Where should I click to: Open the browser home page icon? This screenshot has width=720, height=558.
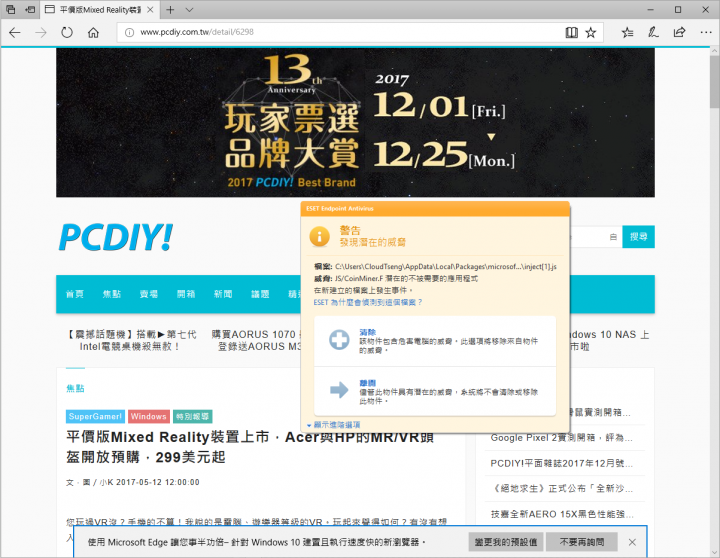click(93, 32)
